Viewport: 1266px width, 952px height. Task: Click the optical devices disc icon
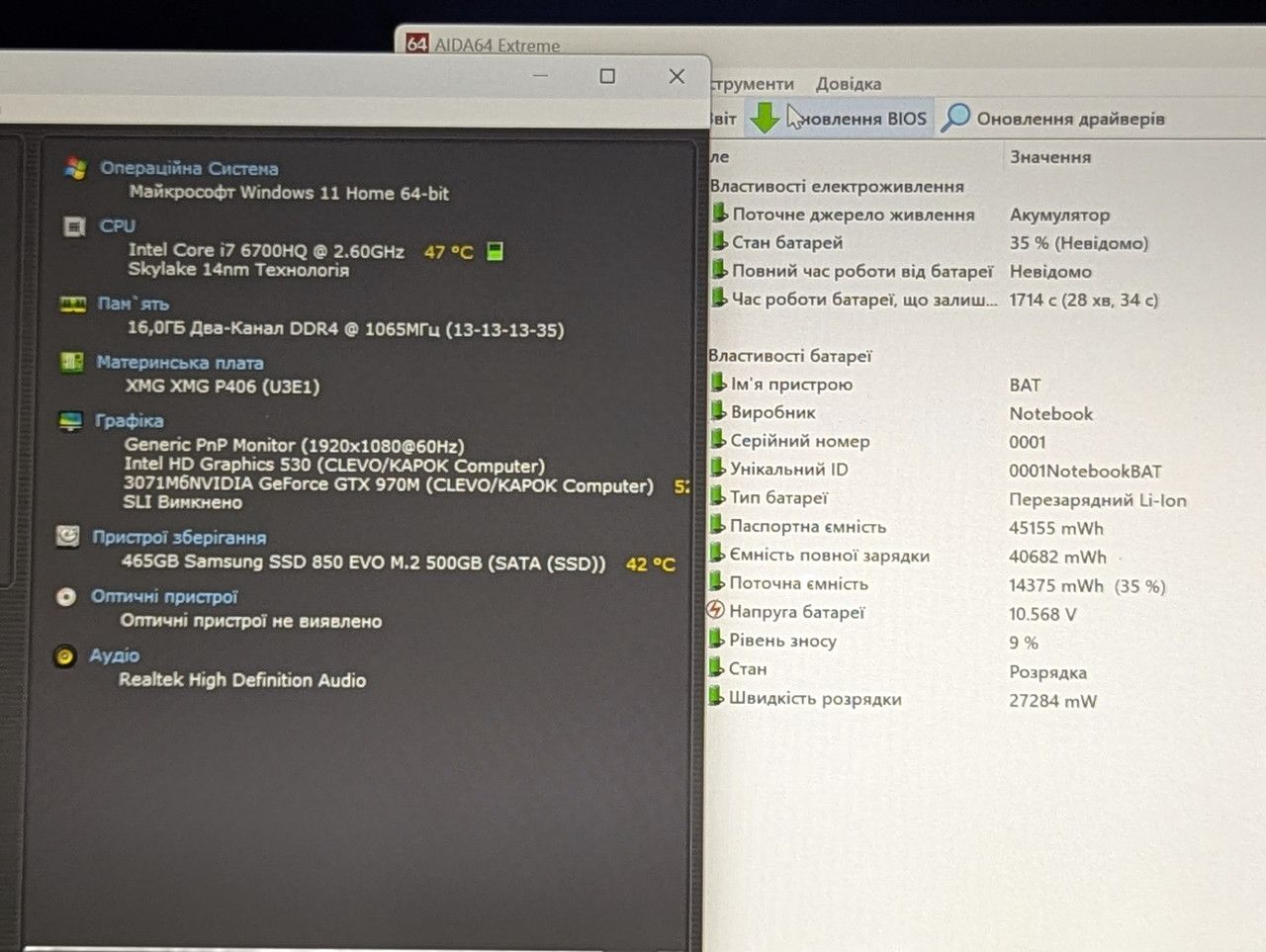(66, 597)
